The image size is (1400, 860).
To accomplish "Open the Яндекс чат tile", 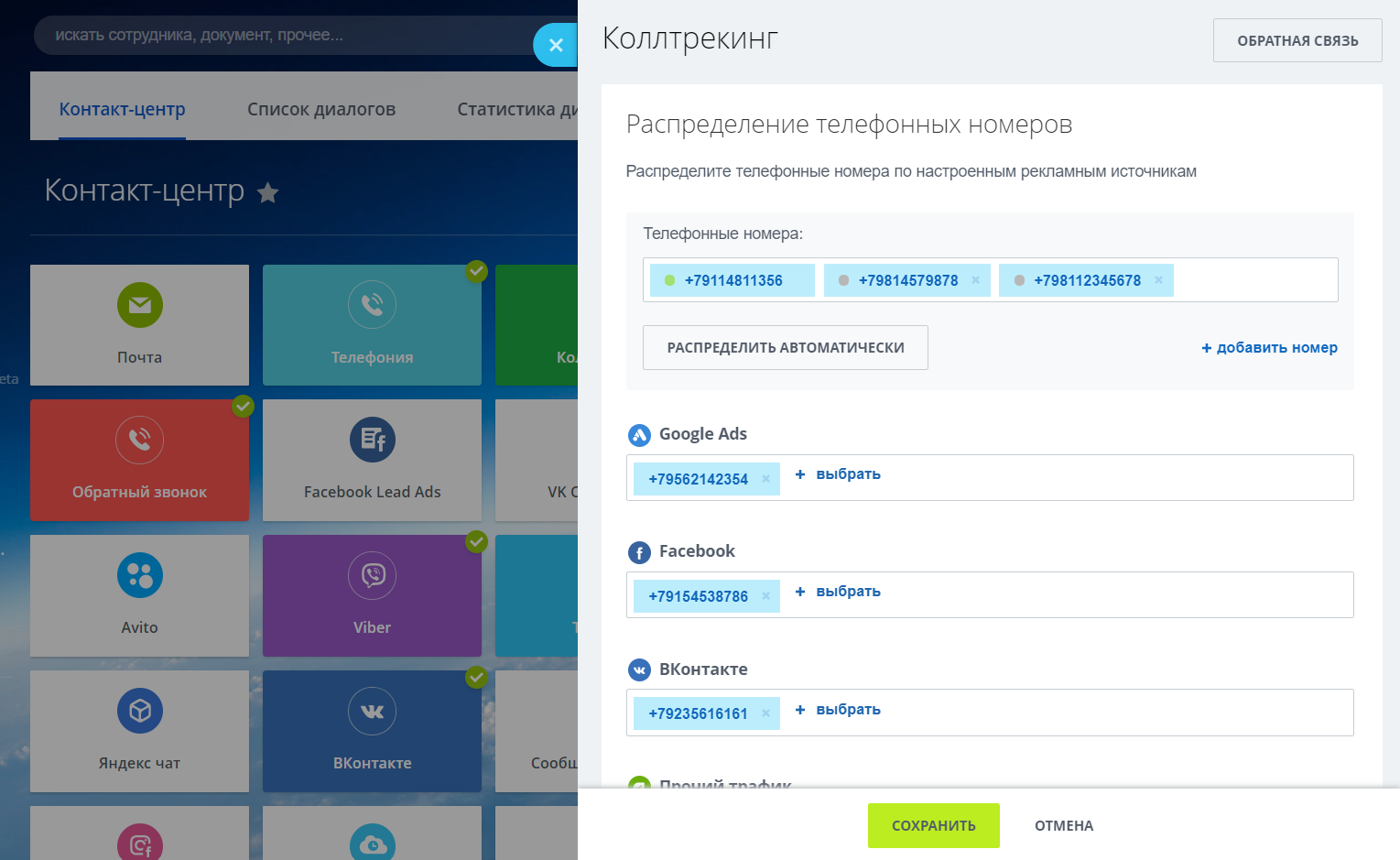I will (139, 731).
